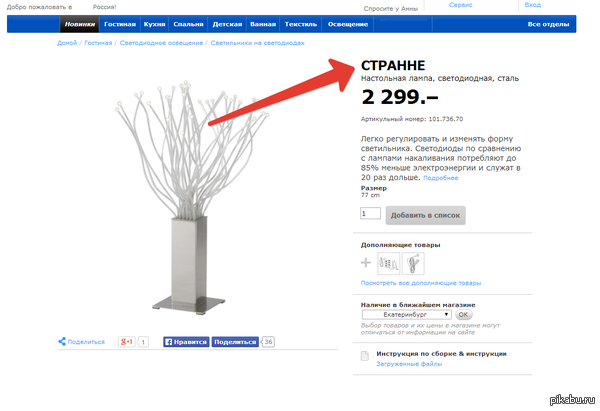Select the Освещение navigation tab
This screenshot has width=600, height=411.
point(348,24)
